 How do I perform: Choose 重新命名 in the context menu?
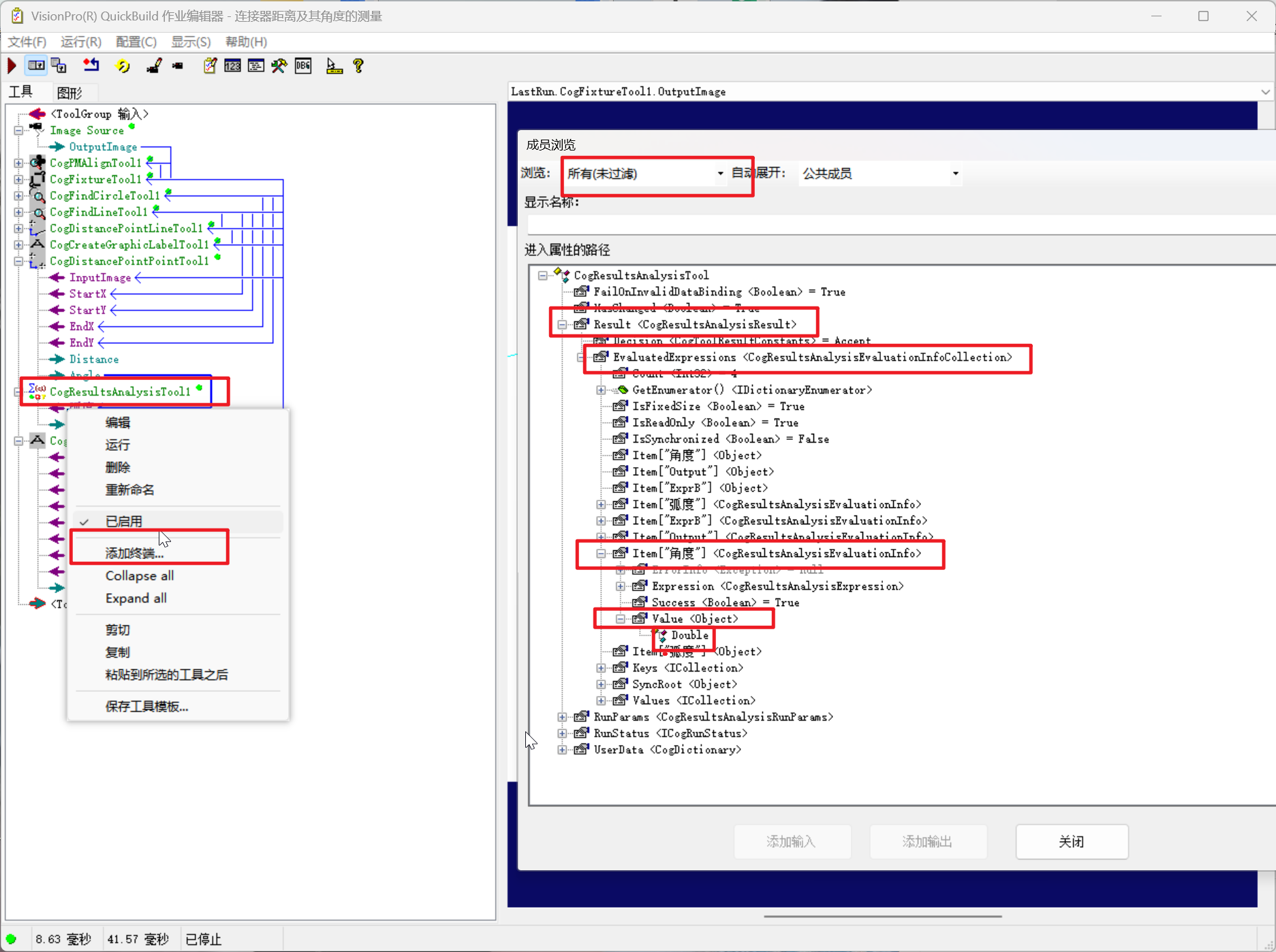(x=178, y=490)
